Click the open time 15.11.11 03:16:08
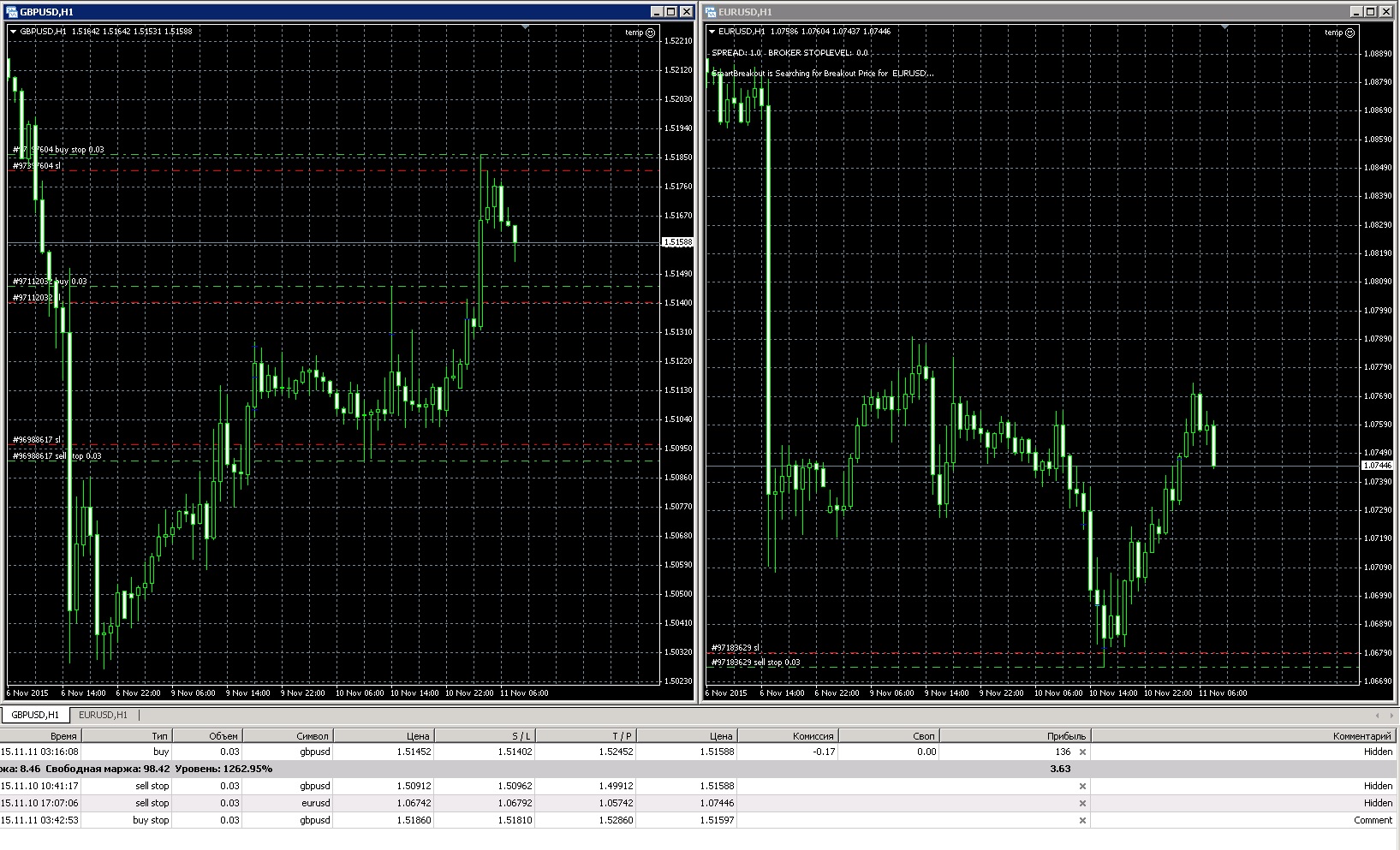Image resolution: width=1400 pixels, height=850 pixels. click(39, 752)
